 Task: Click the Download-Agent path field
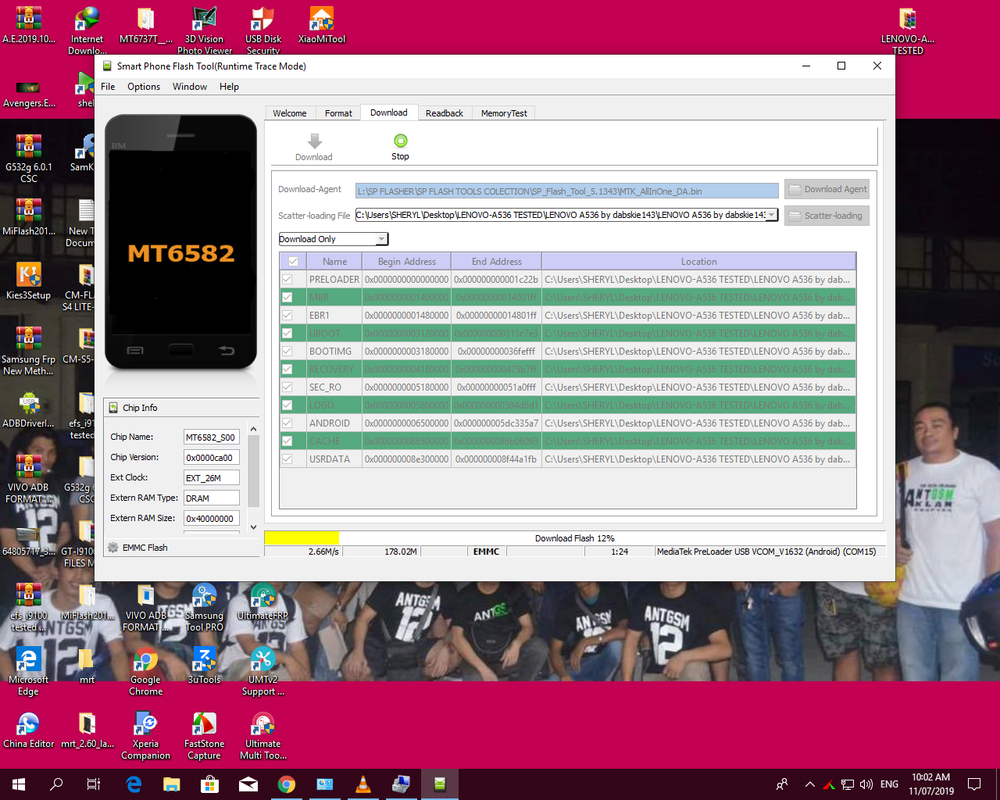(x=566, y=191)
